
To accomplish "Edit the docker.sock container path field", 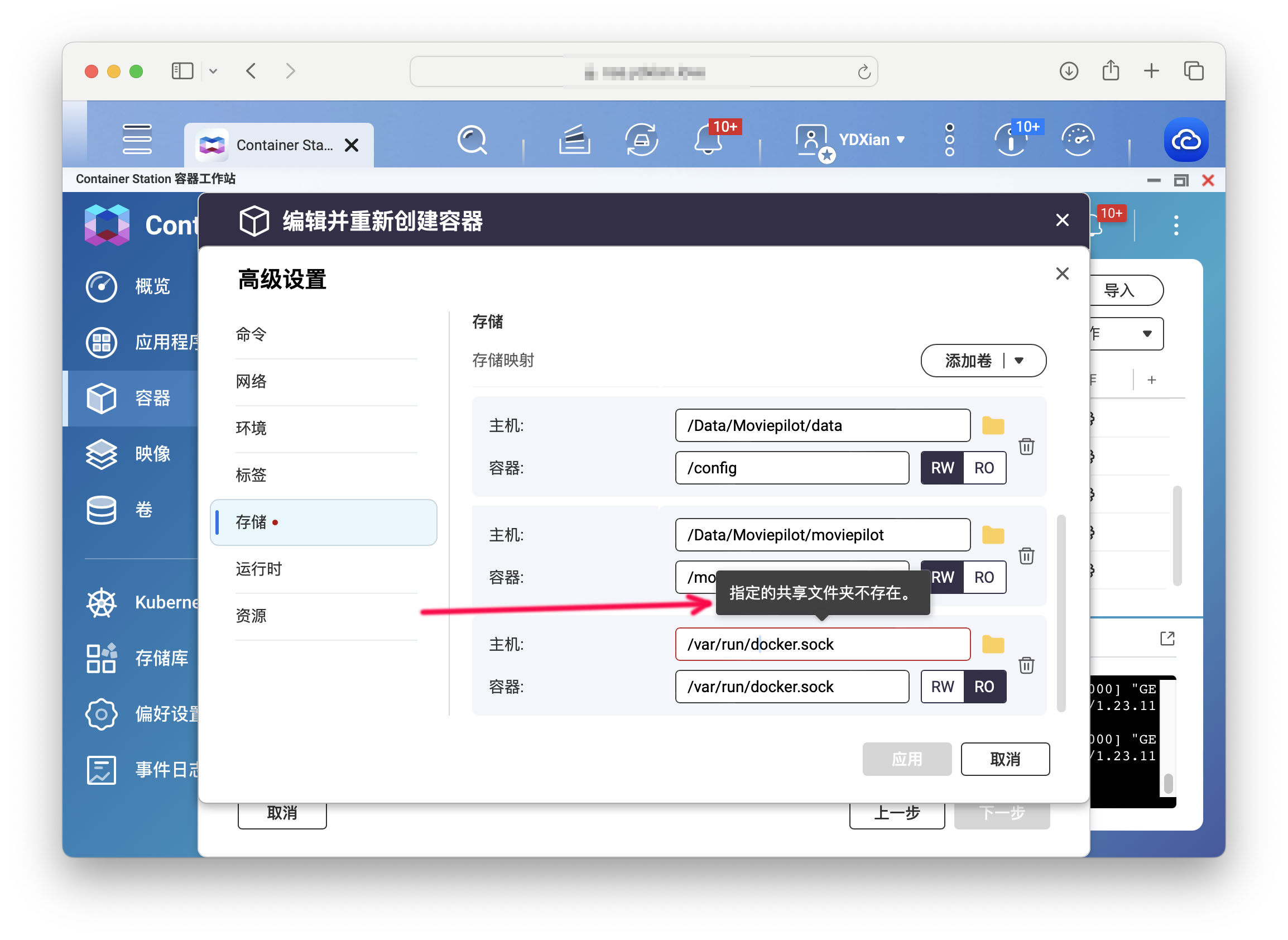I will click(792, 687).
